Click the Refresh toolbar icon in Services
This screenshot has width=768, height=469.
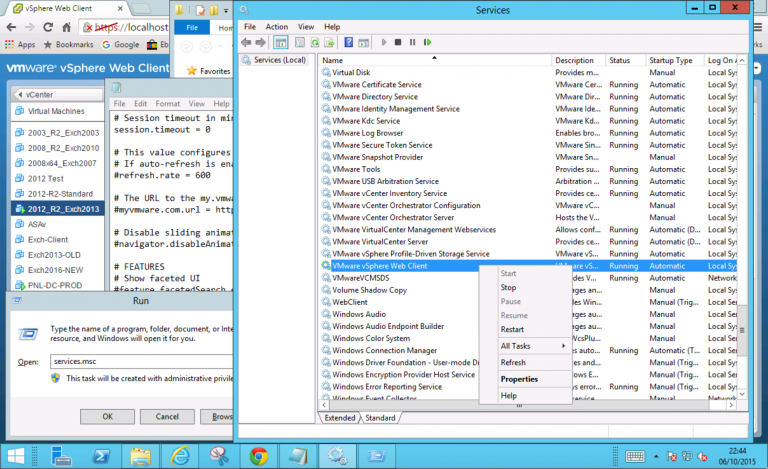[x=314, y=43]
